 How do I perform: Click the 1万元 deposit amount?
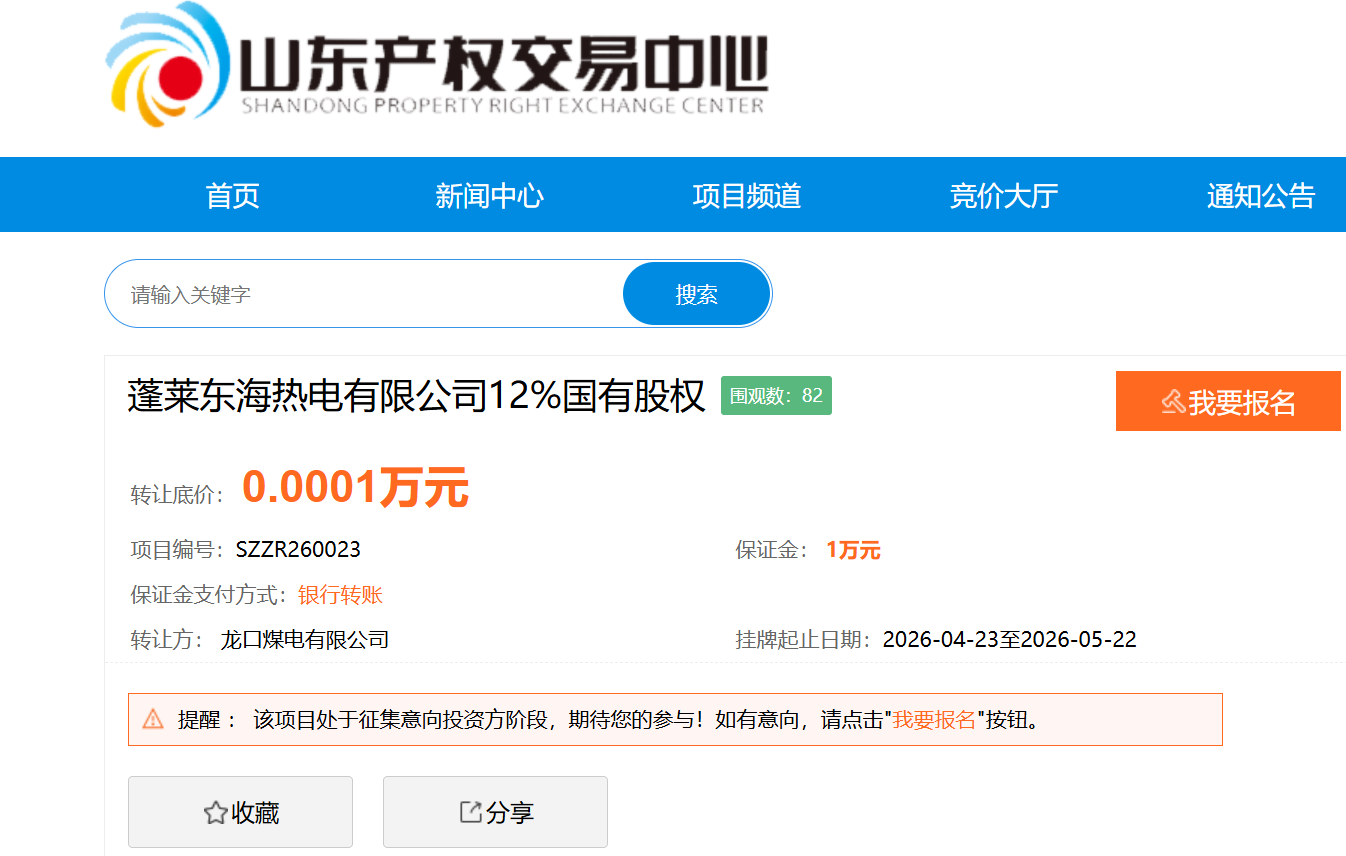[x=853, y=550]
